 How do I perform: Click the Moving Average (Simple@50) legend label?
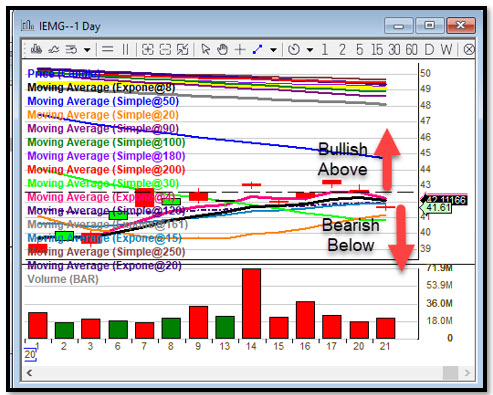tap(103, 101)
